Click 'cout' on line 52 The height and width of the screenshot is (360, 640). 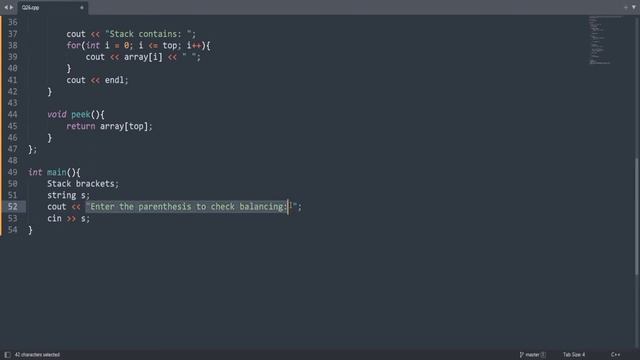[56, 207]
